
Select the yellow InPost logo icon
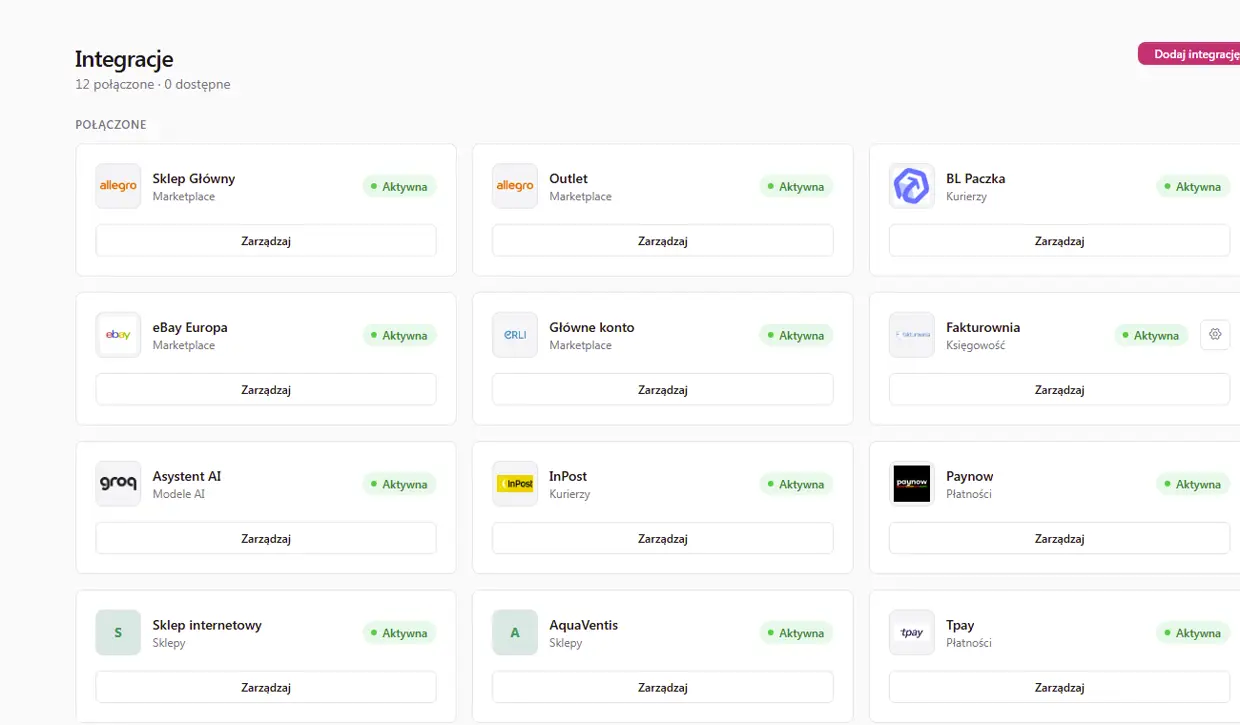tap(515, 484)
